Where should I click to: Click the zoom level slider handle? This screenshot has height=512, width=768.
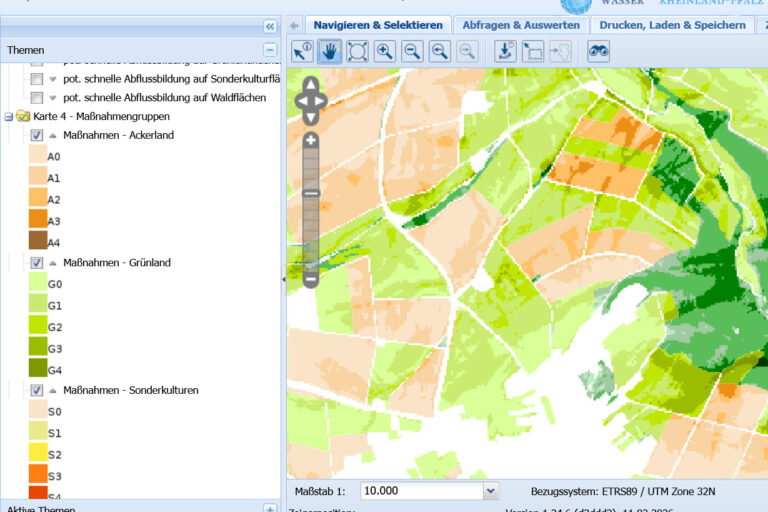311,194
